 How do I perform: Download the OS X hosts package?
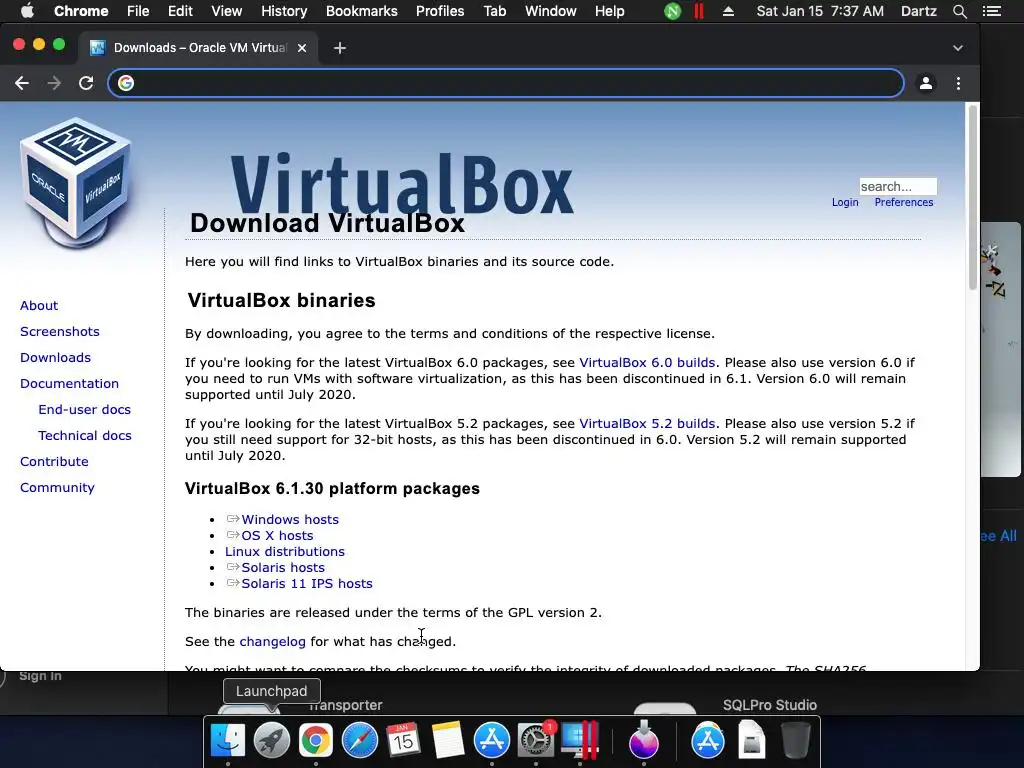click(x=278, y=536)
